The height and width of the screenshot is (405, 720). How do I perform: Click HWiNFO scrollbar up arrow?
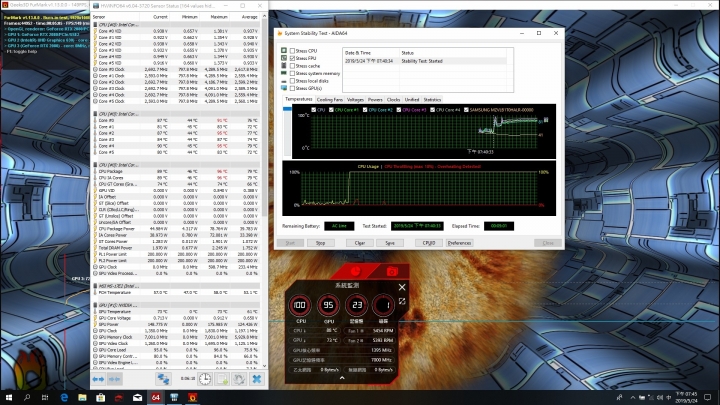click(264, 17)
